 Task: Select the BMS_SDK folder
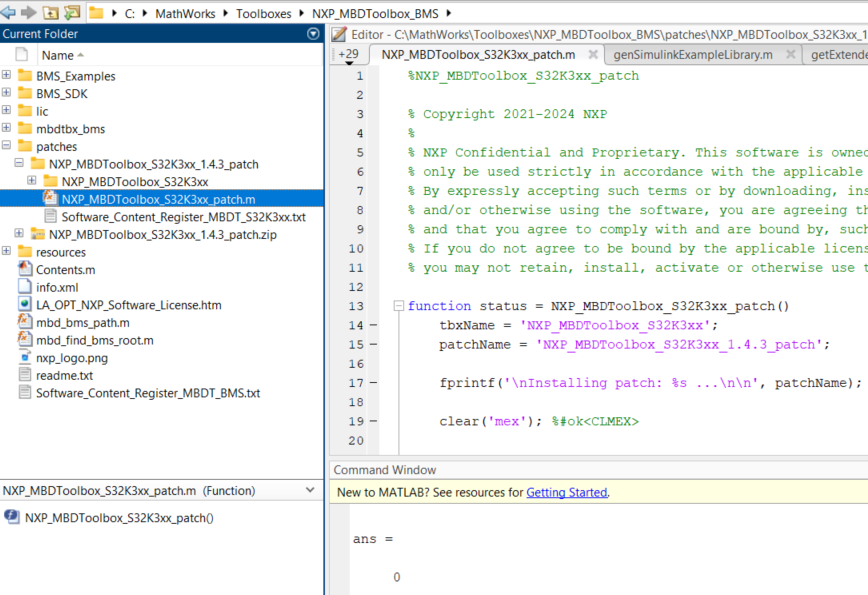pyautogui.click(x=62, y=94)
